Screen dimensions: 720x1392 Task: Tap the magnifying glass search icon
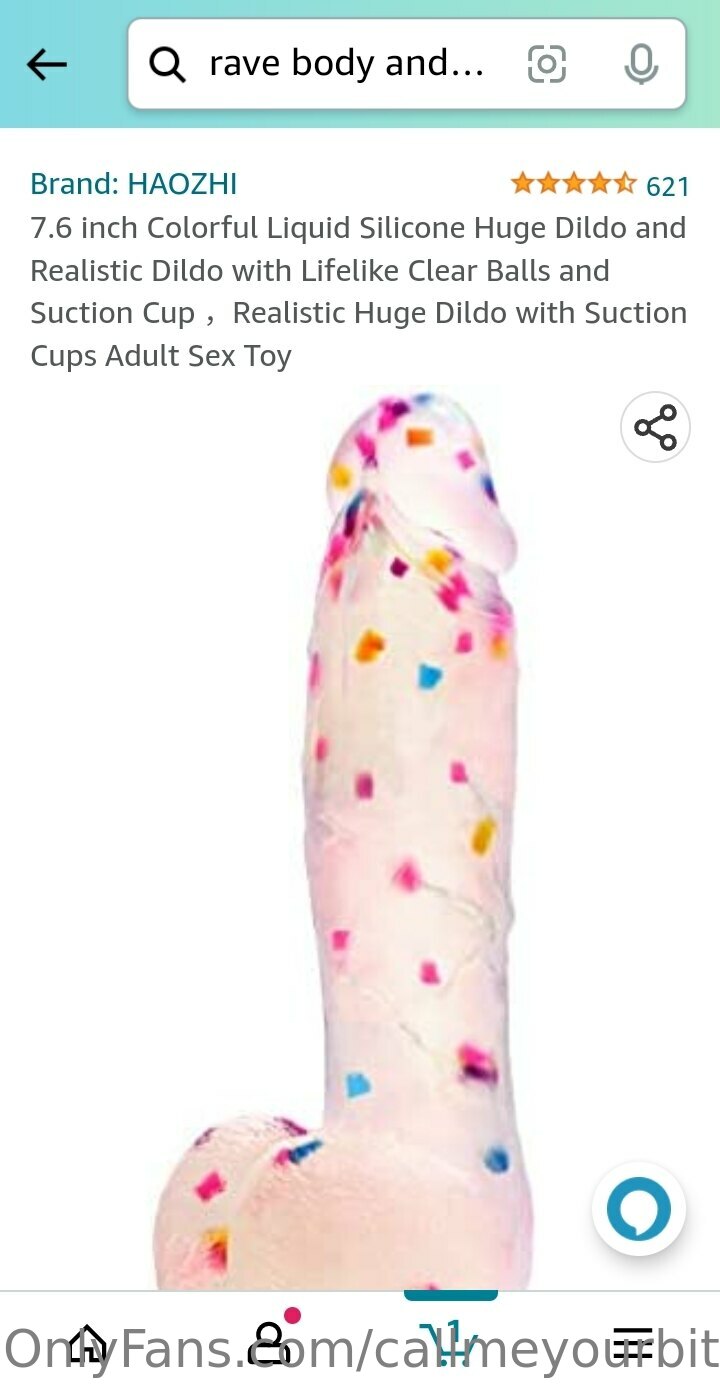coord(167,65)
